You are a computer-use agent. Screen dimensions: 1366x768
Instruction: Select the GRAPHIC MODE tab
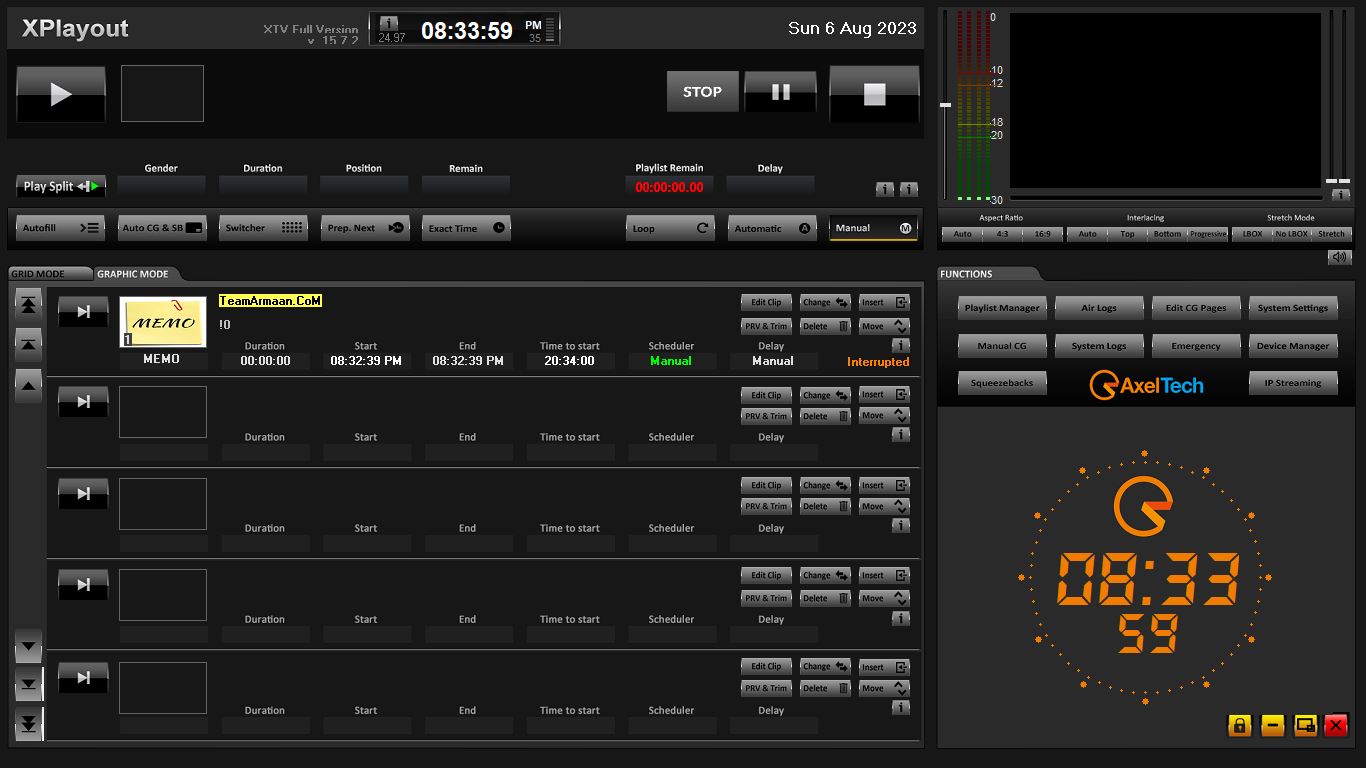tap(133, 274)
